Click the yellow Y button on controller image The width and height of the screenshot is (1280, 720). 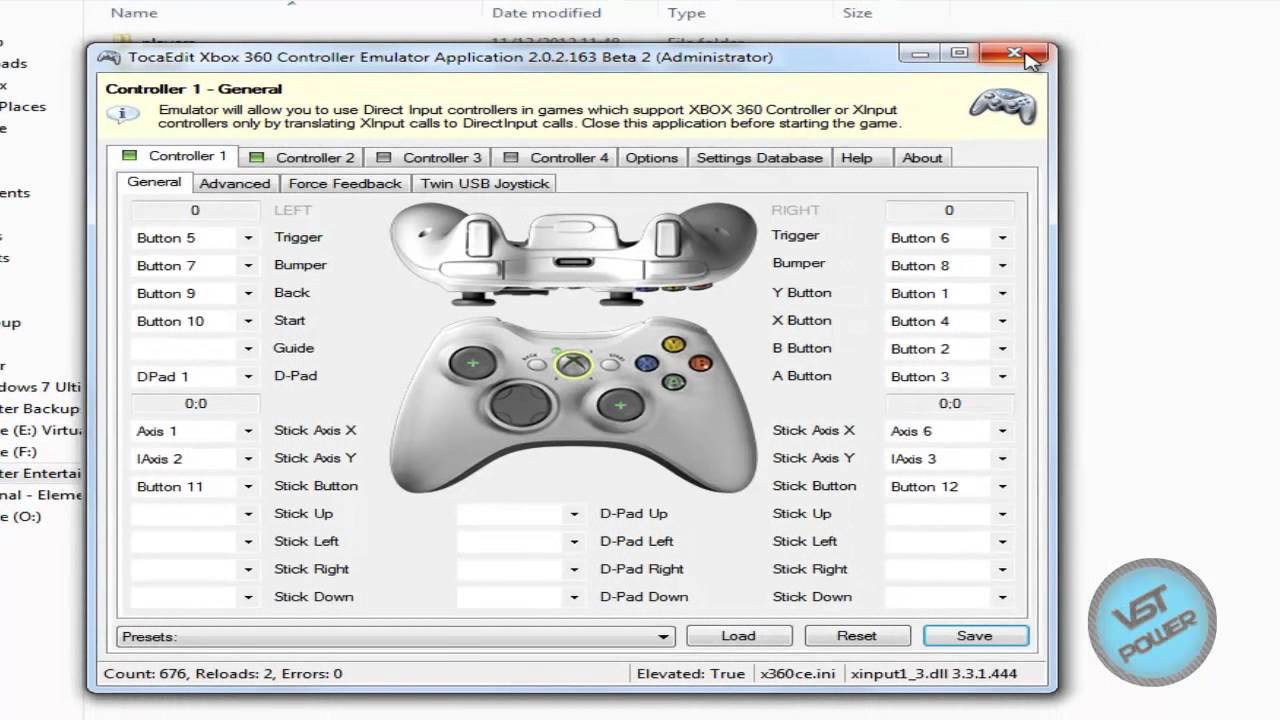tap(675, 345)
